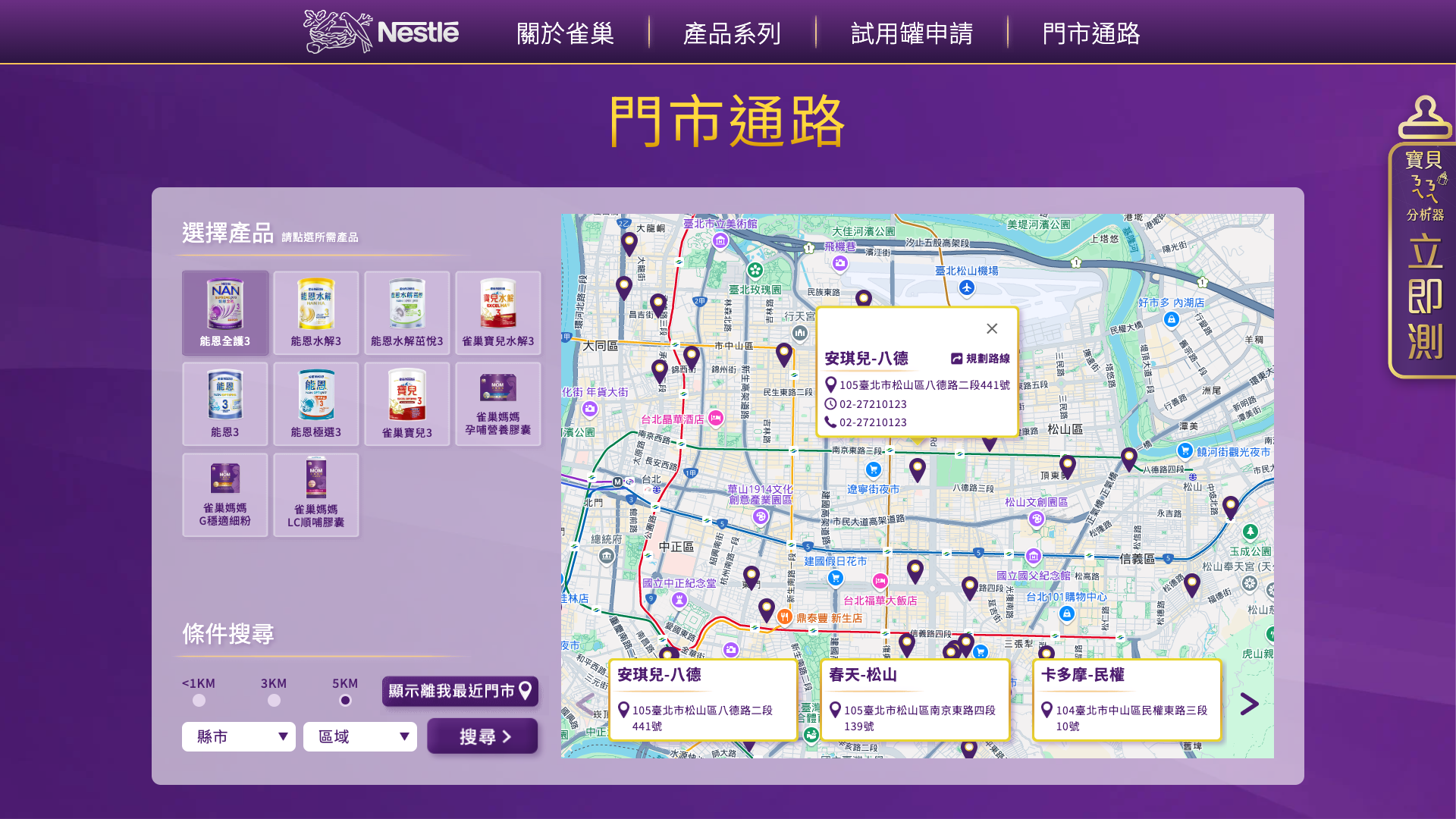Click the 台北福華大飯店 hotel icon
The height and width of the screenshot is (819, 1456).
tap(880, 582)
